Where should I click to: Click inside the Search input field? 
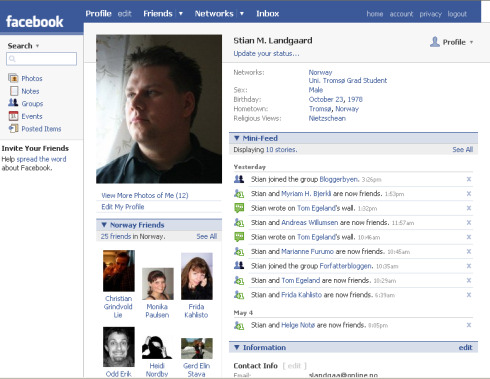(x=41, y=59)
